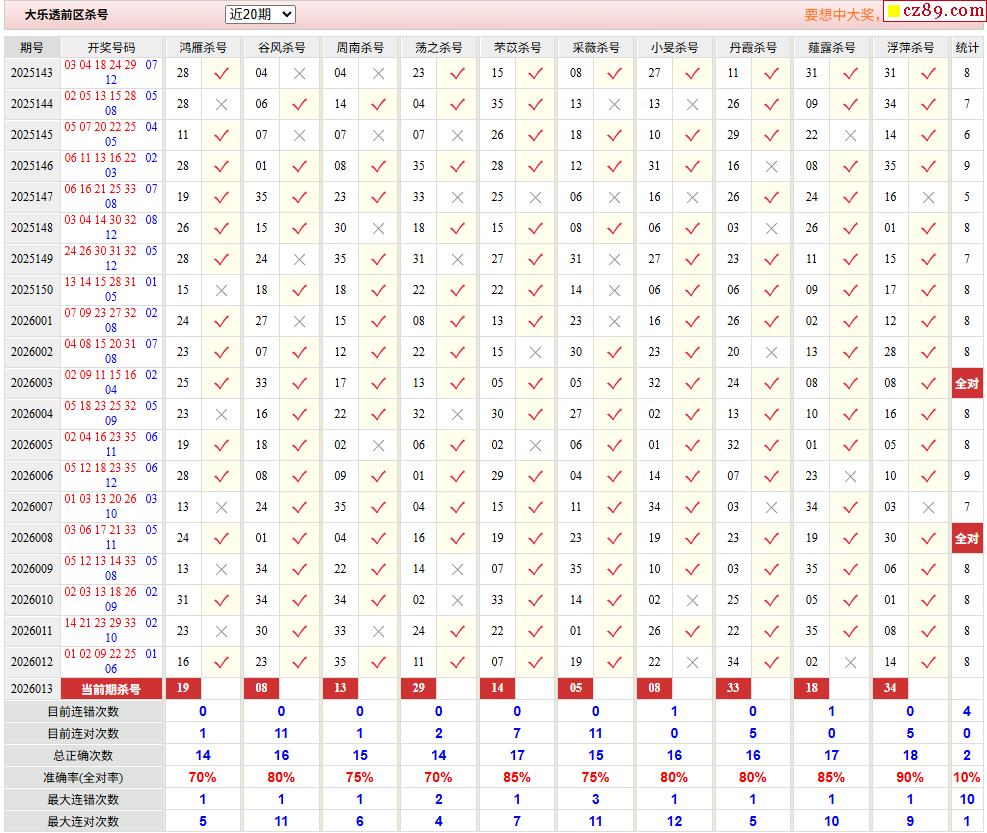This screenshot has width=987, height=833.
Task: Click the yellow square icon beside cz89.com
Action: [893, 12]
